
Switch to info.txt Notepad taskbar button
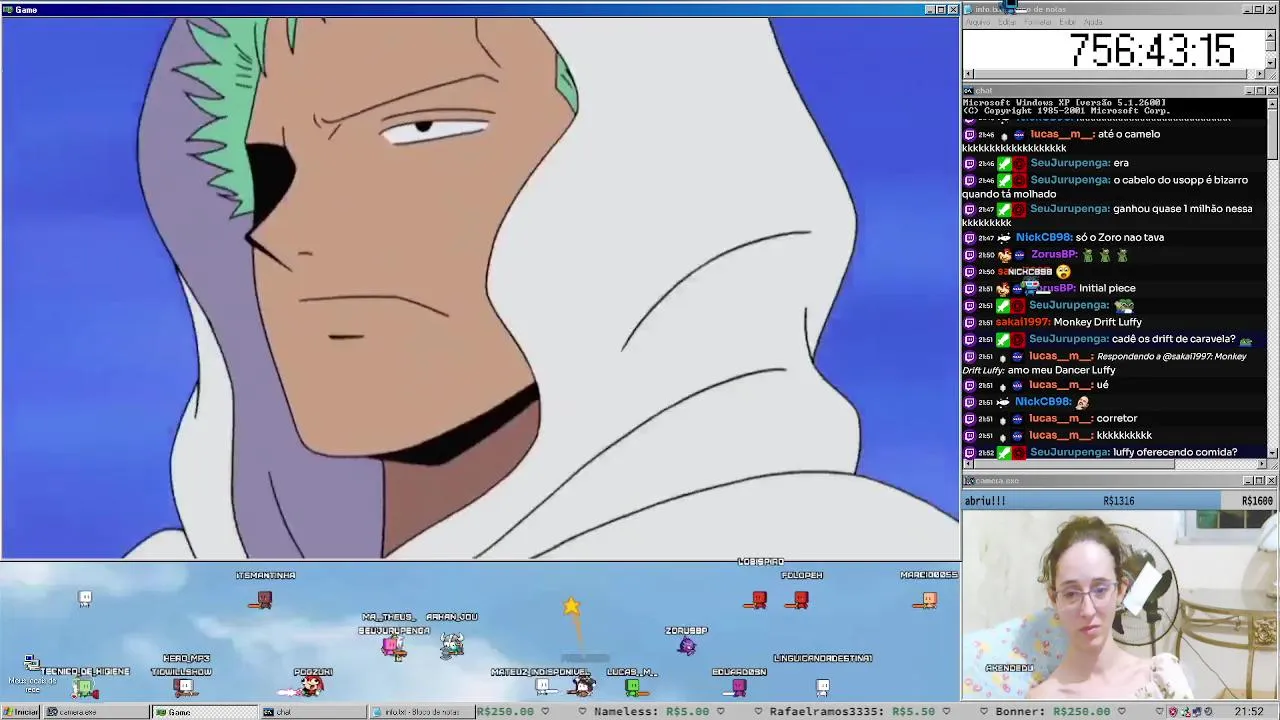point(420,712)
